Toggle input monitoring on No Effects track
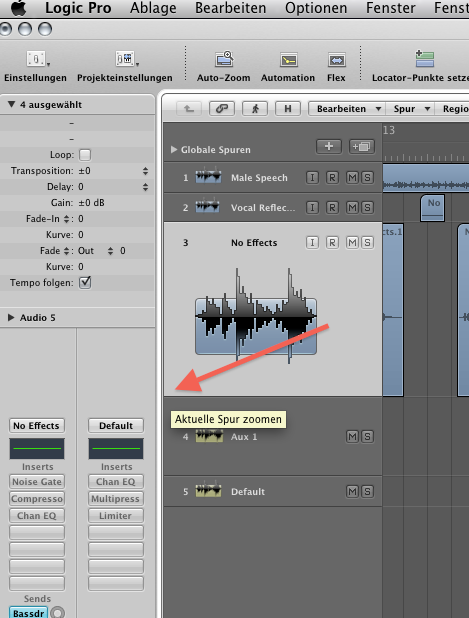469x618 pixels. [x=312, y=242]
